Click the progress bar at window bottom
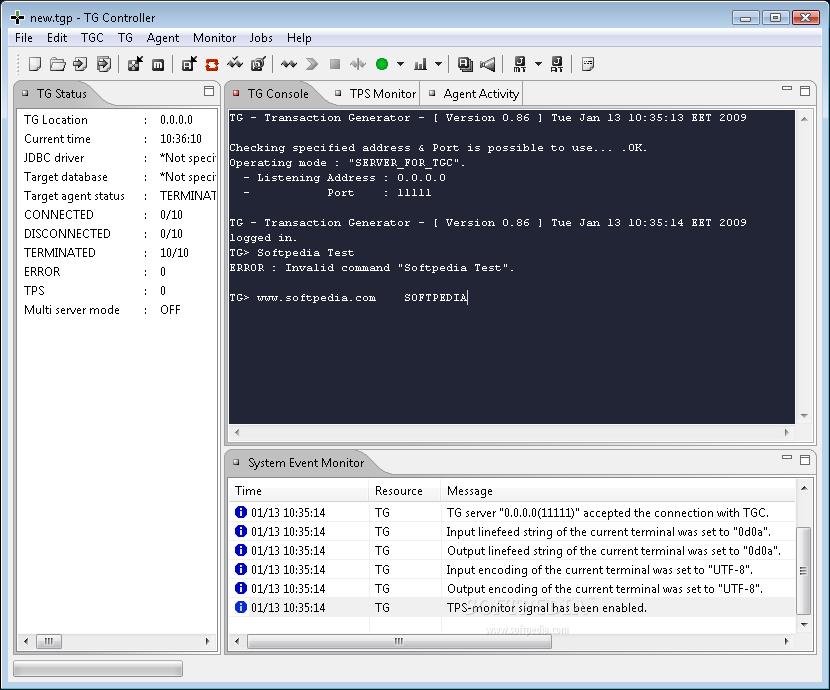Screen dimensions: 830x690 point(98,668)
